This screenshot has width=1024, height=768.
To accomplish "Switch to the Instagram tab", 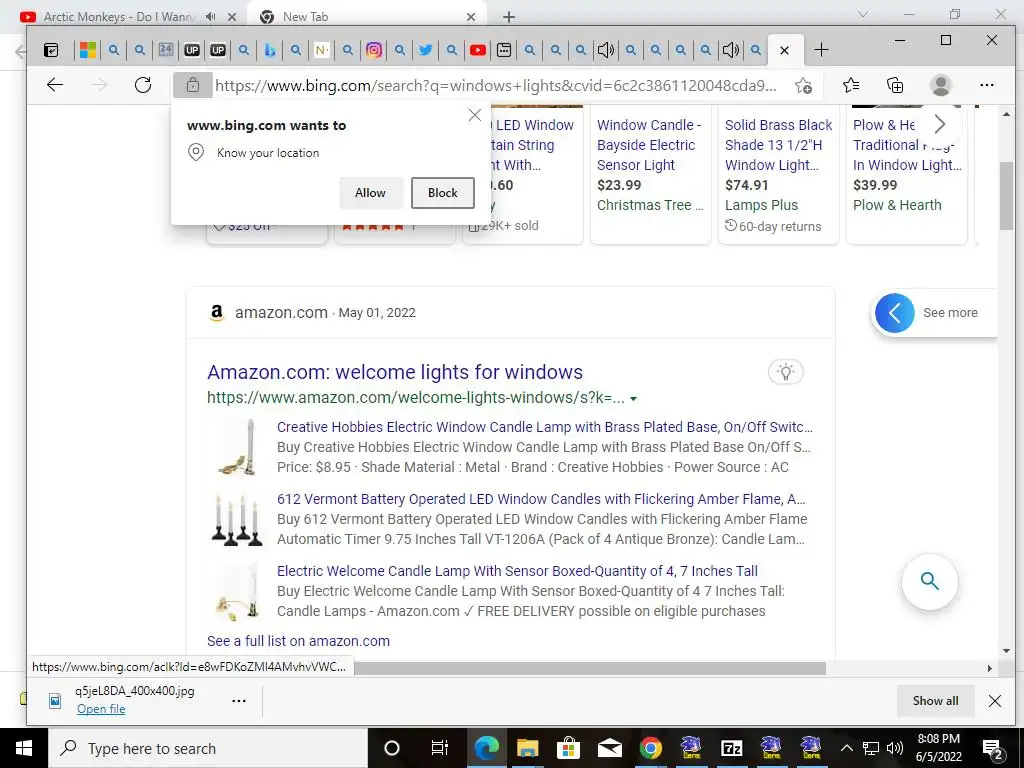I will point(374,50).
